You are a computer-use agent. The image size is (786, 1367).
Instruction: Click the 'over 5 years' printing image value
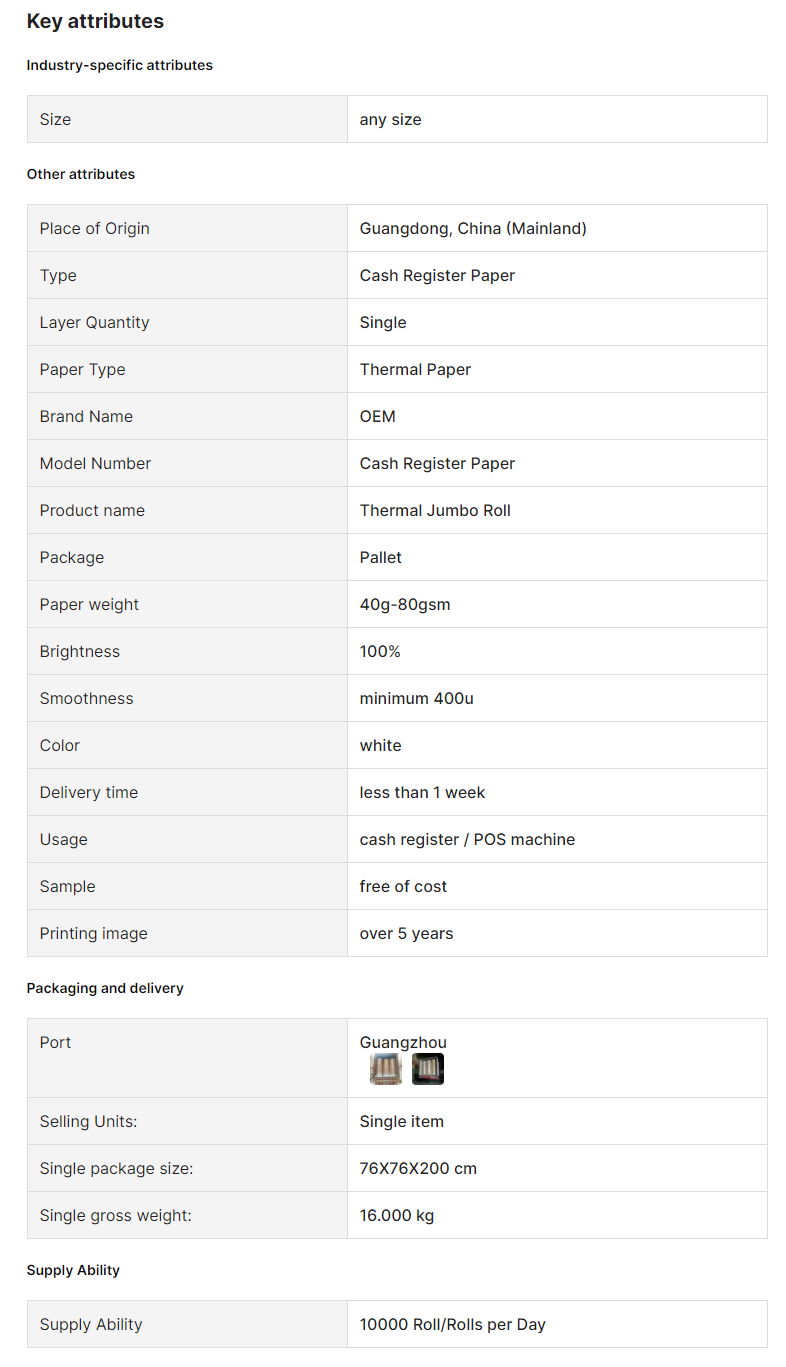(x=406, y=933)
